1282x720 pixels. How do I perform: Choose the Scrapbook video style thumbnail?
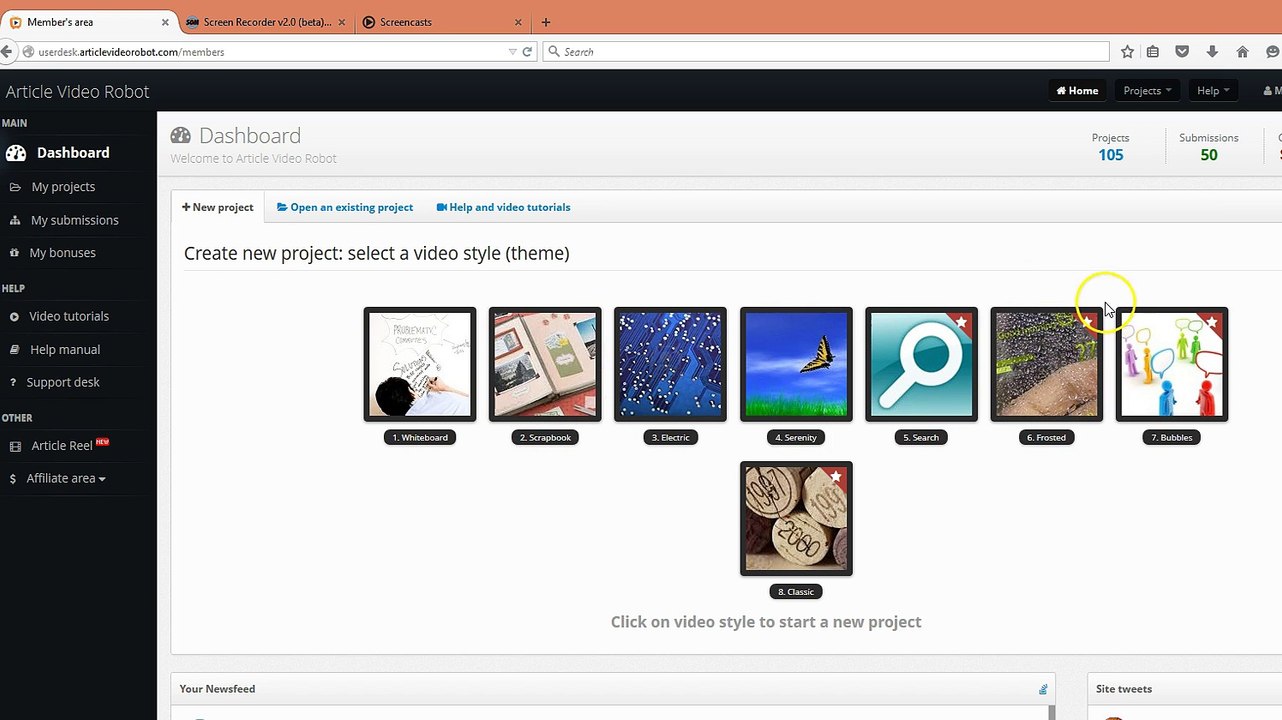pos(545,364)
